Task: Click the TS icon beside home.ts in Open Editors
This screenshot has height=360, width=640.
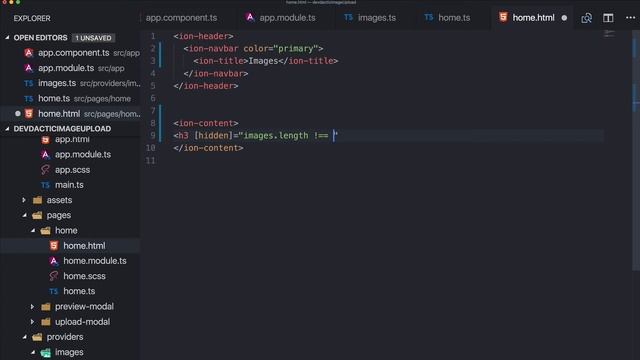Action: click(29, 99)
